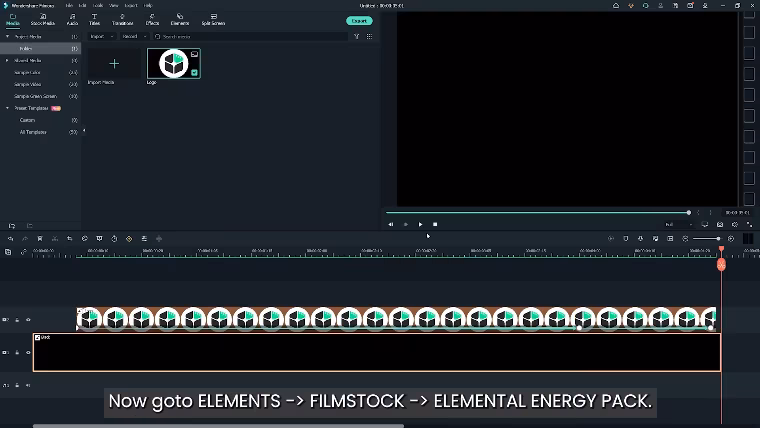Viewport: 760px width, 428px height.
Task: Click the Search media field
Action: coord(250,36)
